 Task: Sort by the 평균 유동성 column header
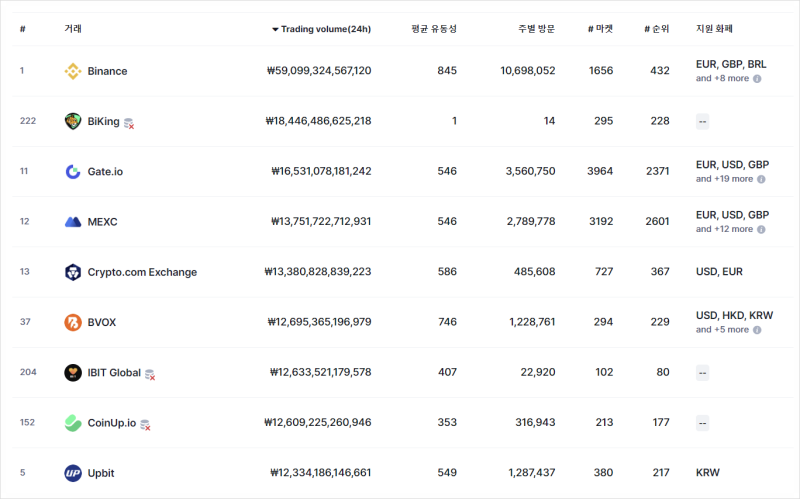point(434,29)
